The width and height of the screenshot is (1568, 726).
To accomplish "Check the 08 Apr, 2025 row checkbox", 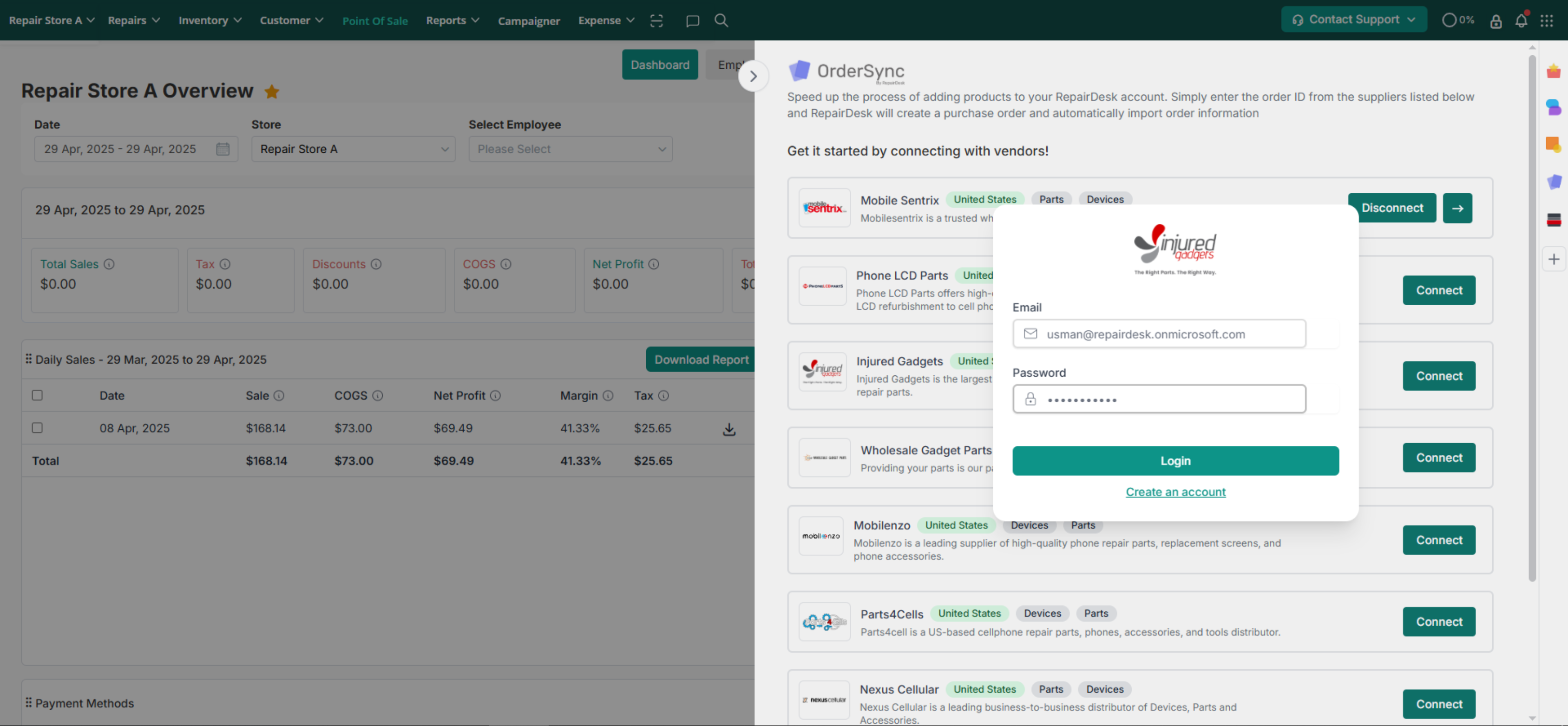I will click(37, 428).
